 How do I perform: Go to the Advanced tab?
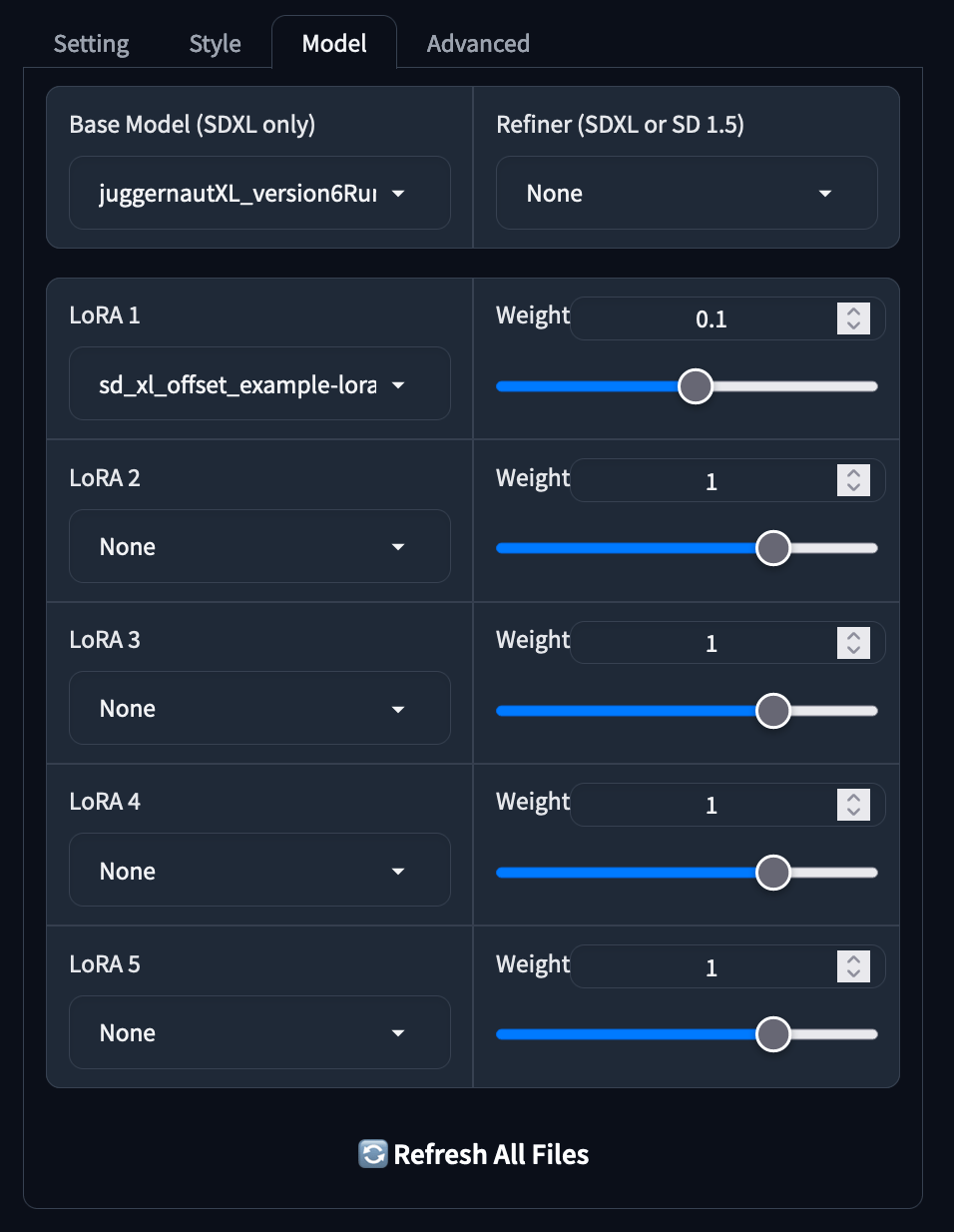[x=478, y=44]
